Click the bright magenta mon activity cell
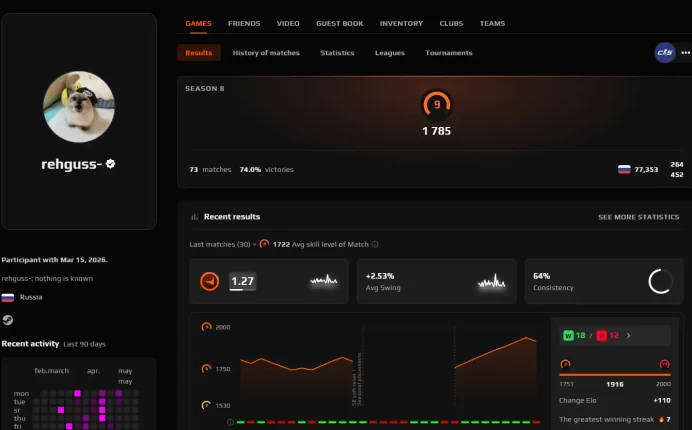The image size is (692, 430). (x=77, y=393)
